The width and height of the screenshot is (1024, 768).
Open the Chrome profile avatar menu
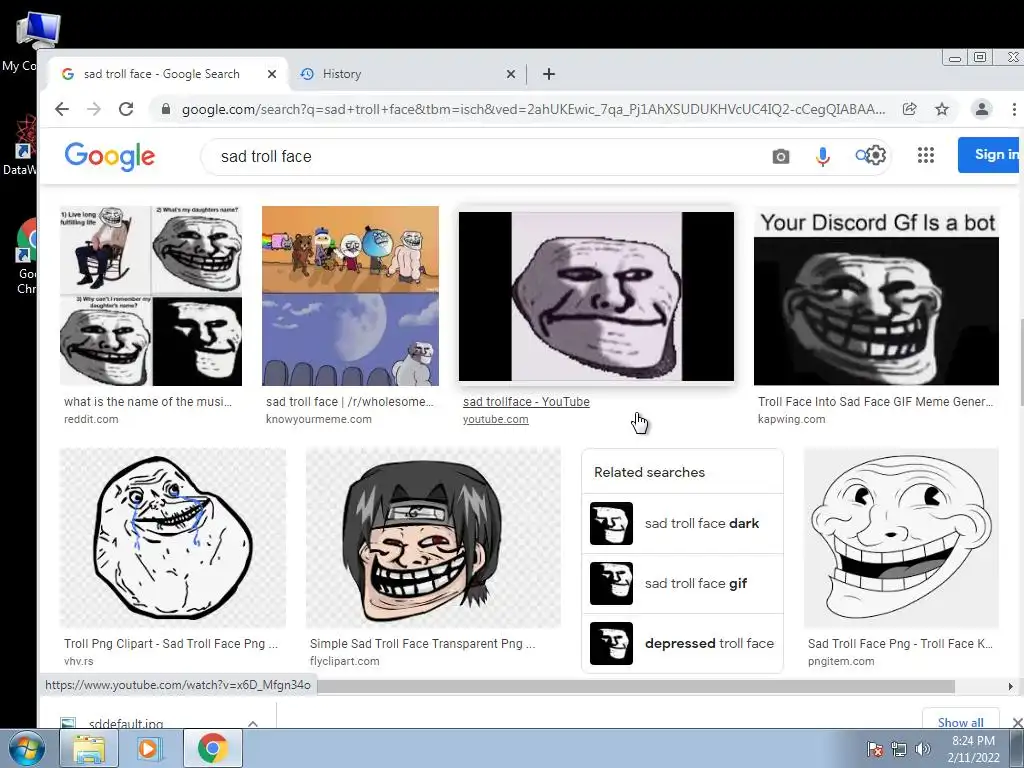981,109
